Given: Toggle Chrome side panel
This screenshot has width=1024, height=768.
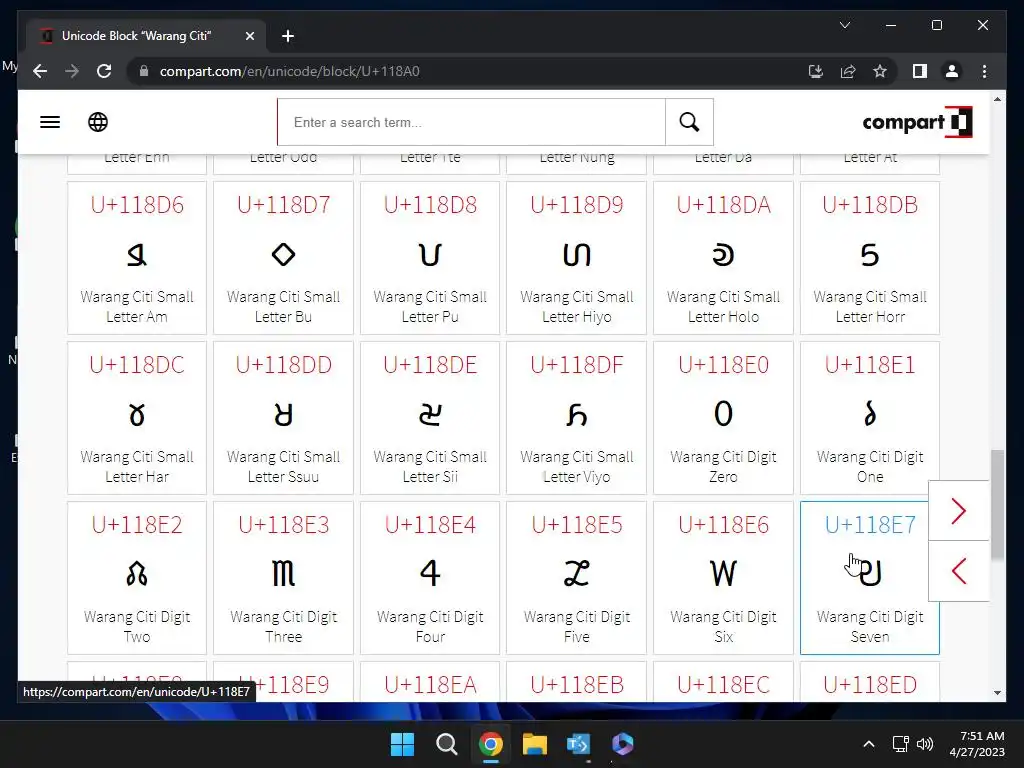Looking at the screenshot, I should point(920,71).
